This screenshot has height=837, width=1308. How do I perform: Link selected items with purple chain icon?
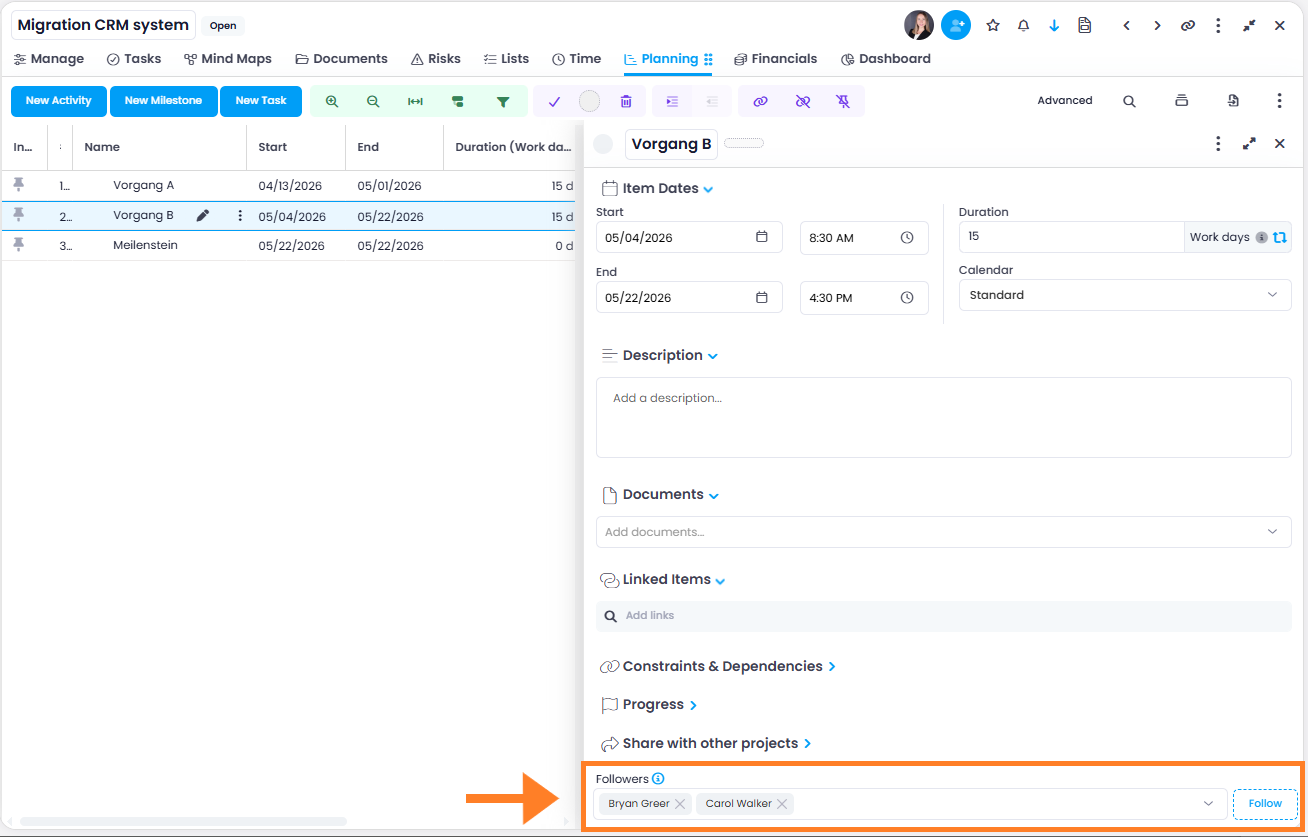(760, 101)
